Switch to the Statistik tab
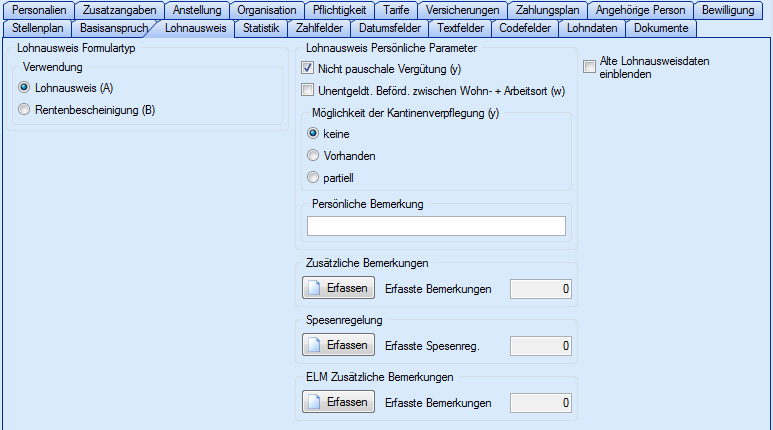This screenshot has height=430, width=773. click(x=261, y=28)
